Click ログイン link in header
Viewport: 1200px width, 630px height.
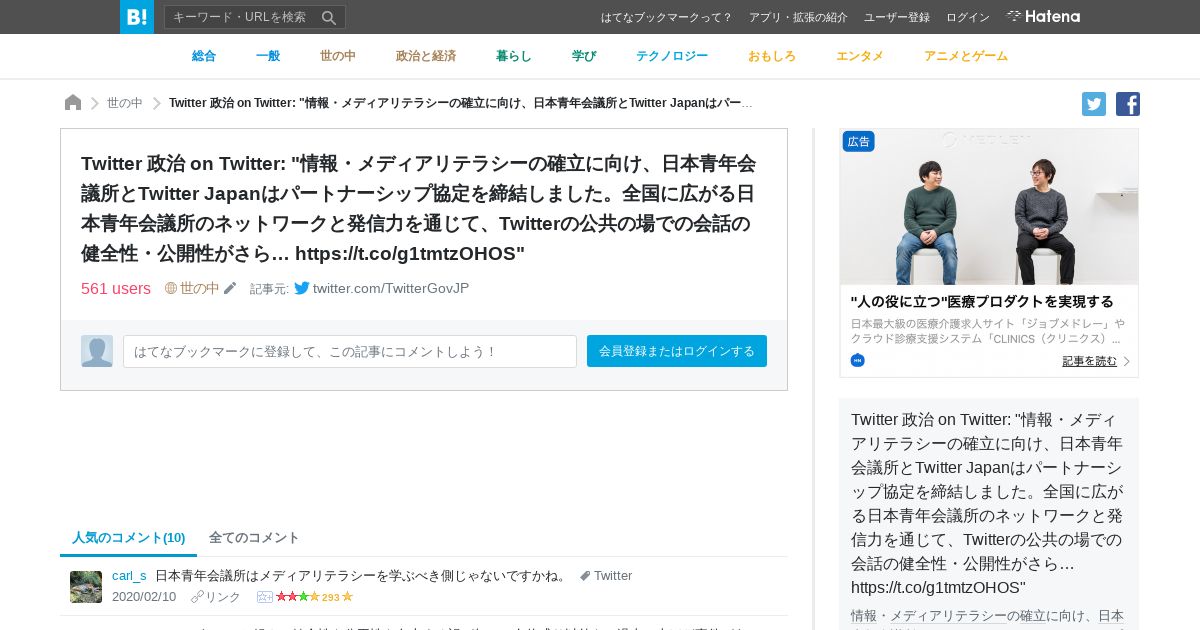(x=968, y=17)
